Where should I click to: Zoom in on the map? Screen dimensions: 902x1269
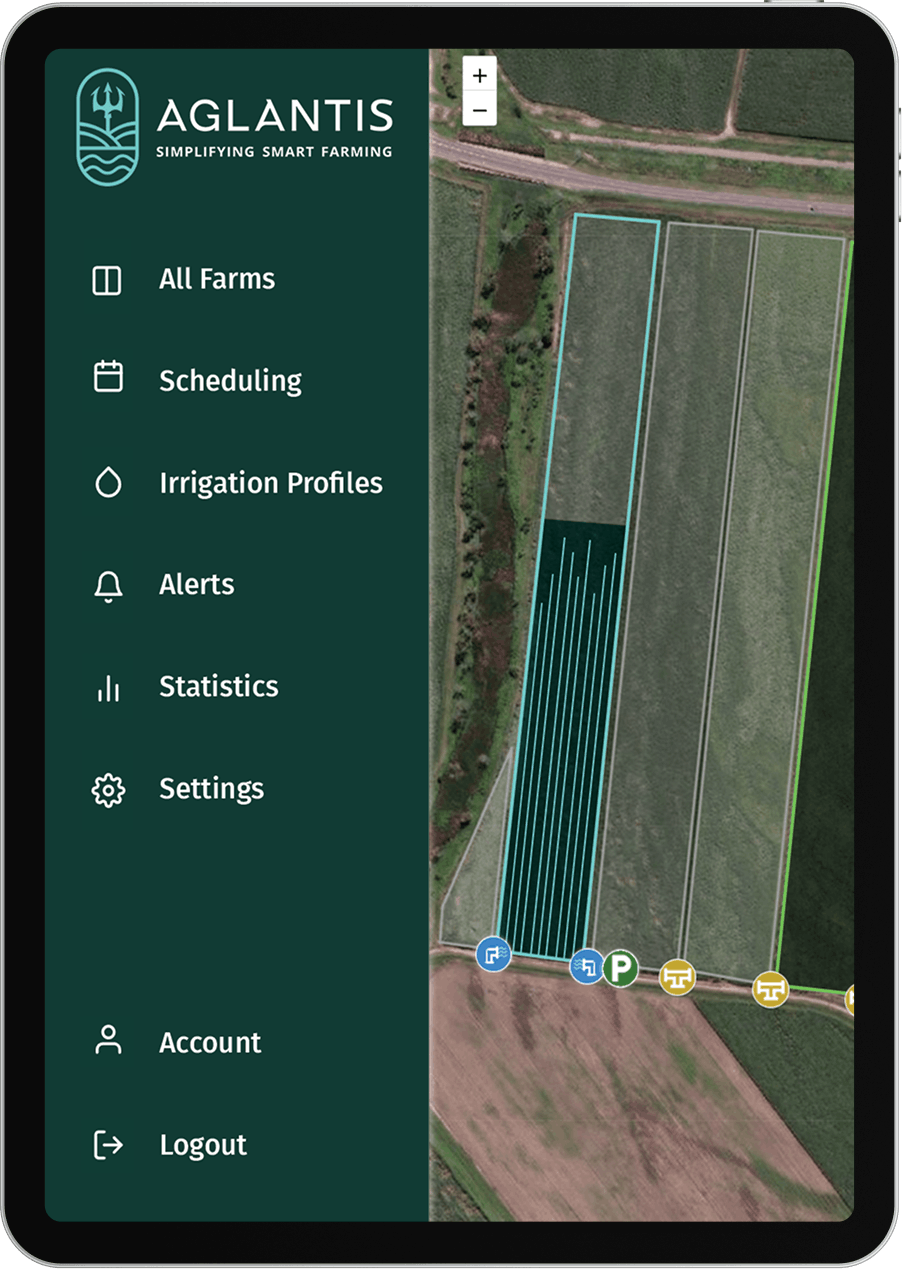coord(480,75)
